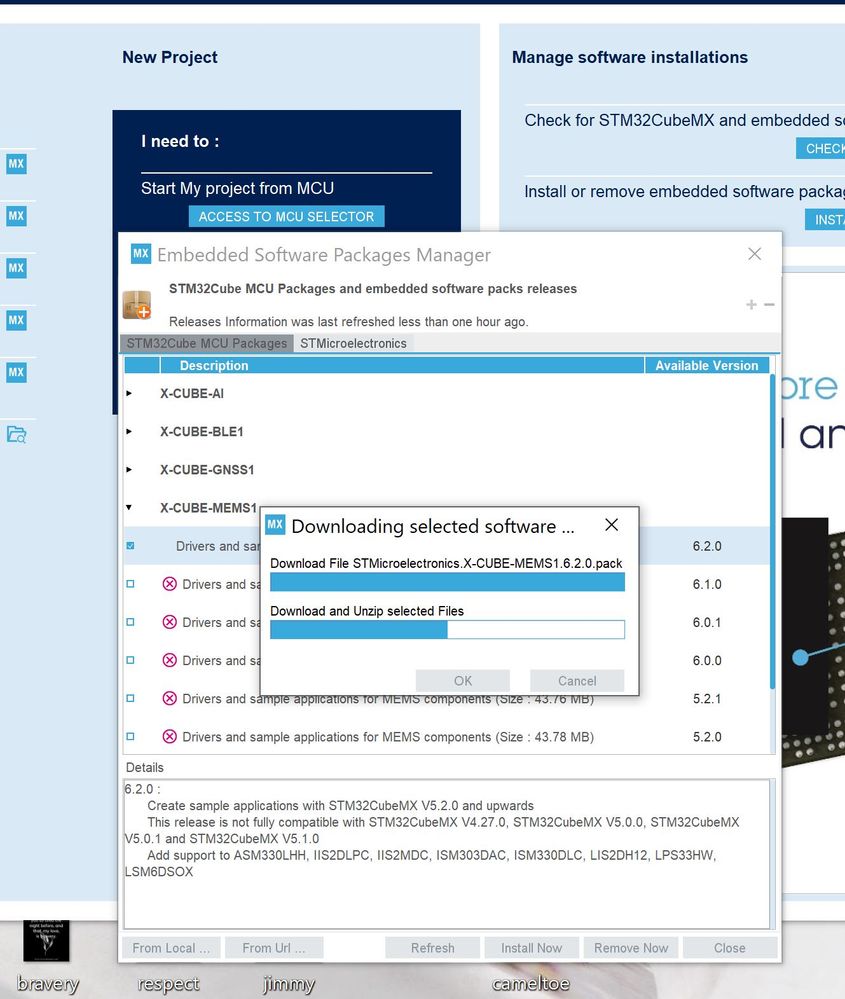Click ACCESS TO MCU SELECTOR button
The width and height of the screenshot is (845, 999).
pos(286,217)
